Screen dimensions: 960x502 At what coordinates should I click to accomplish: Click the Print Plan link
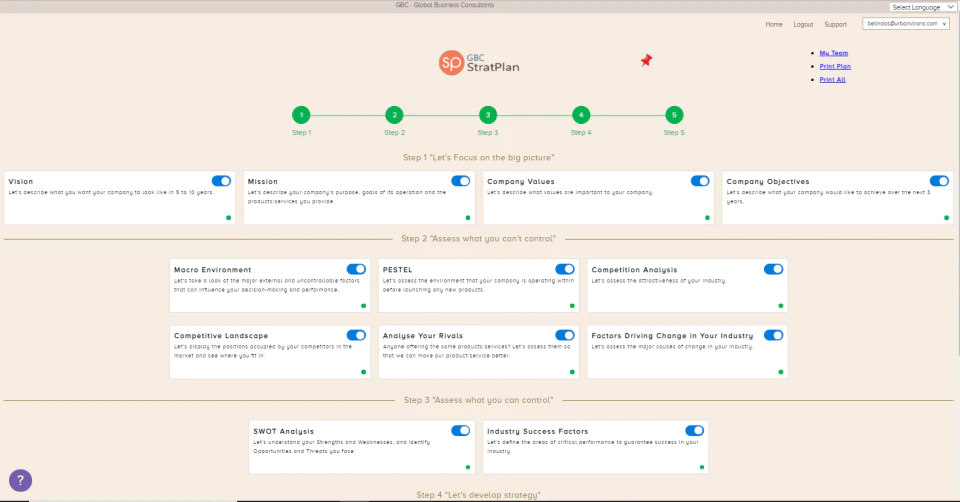pos(835,66)
